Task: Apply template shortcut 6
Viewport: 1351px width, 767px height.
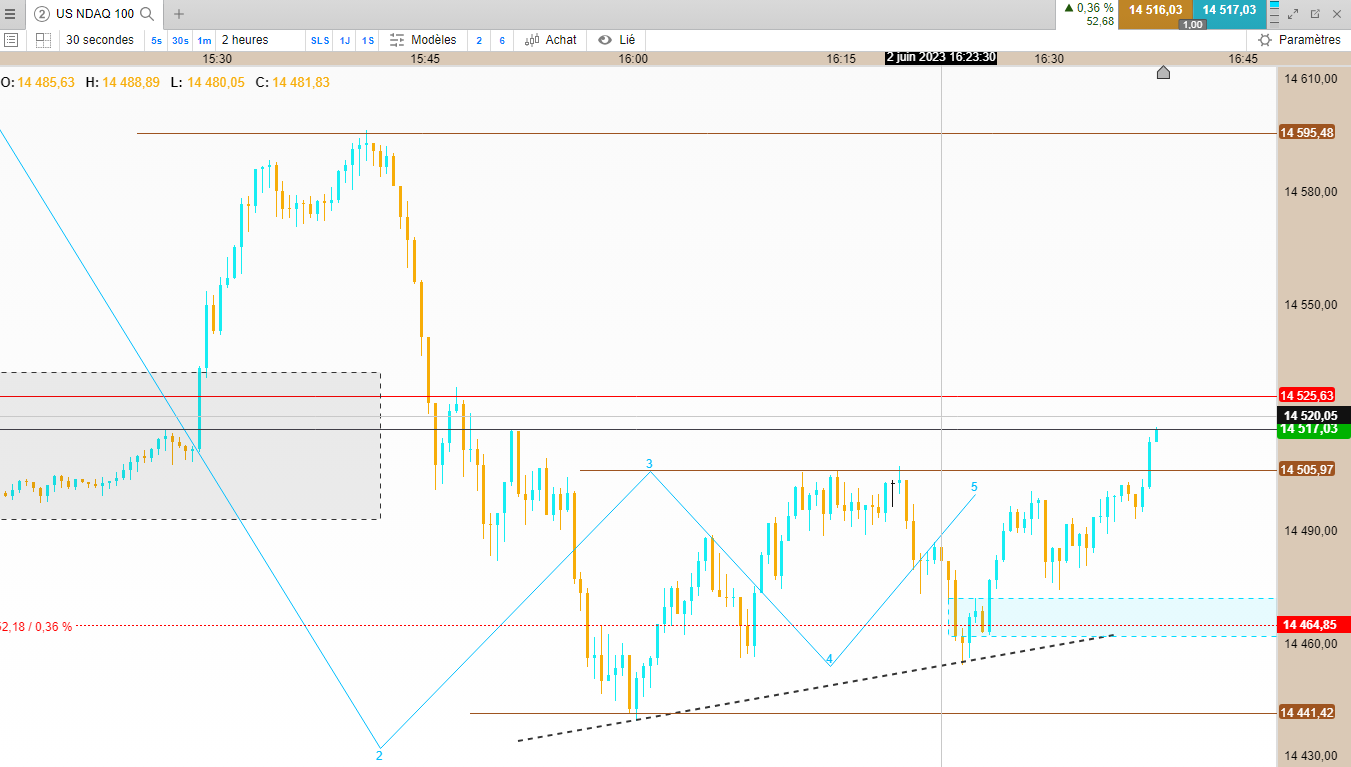Action: pyautogui.click(x=502, y=40)
